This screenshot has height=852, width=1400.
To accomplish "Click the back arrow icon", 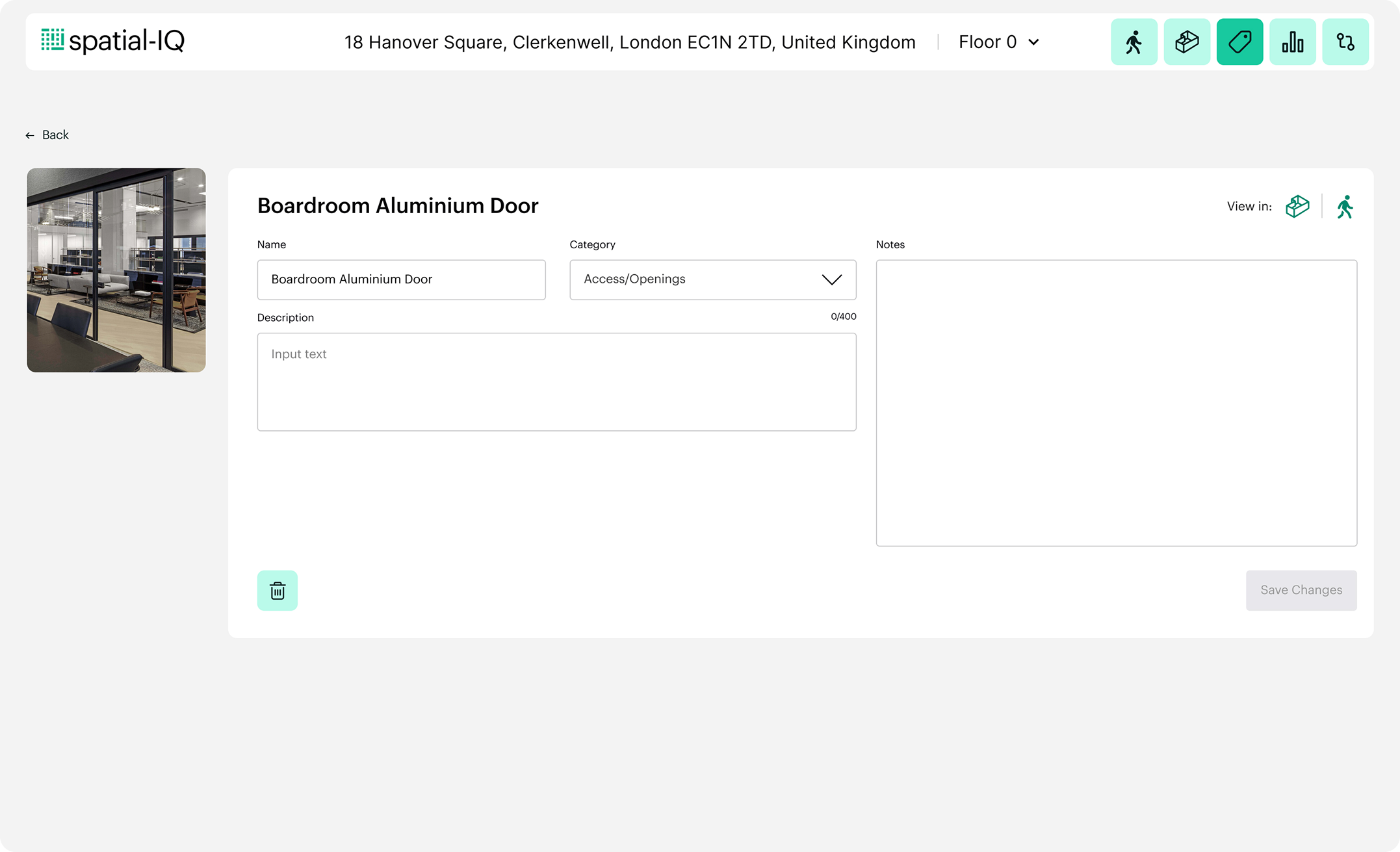I will [x=30, y=136].
